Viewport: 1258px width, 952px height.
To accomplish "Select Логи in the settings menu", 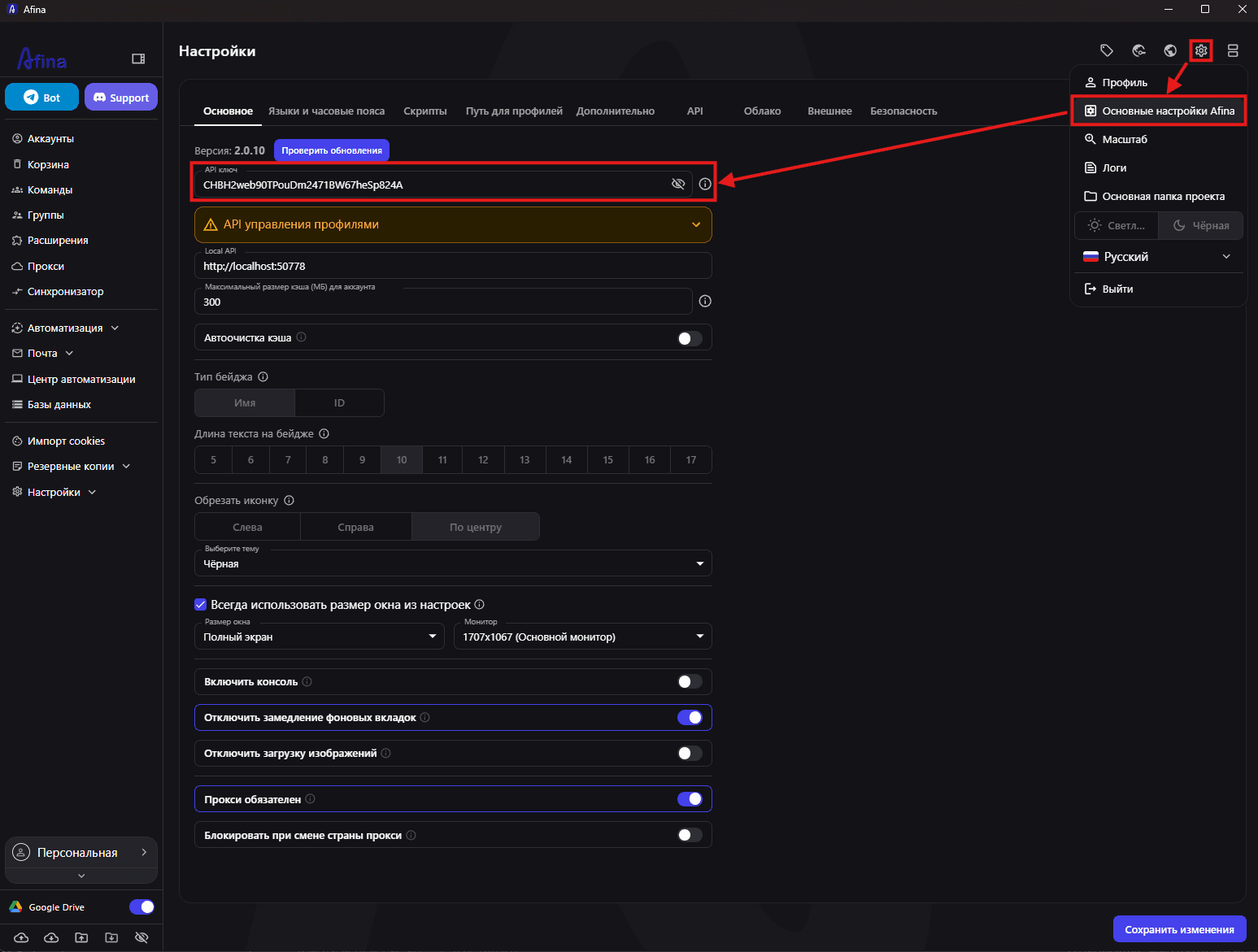I will point(1114,168).
